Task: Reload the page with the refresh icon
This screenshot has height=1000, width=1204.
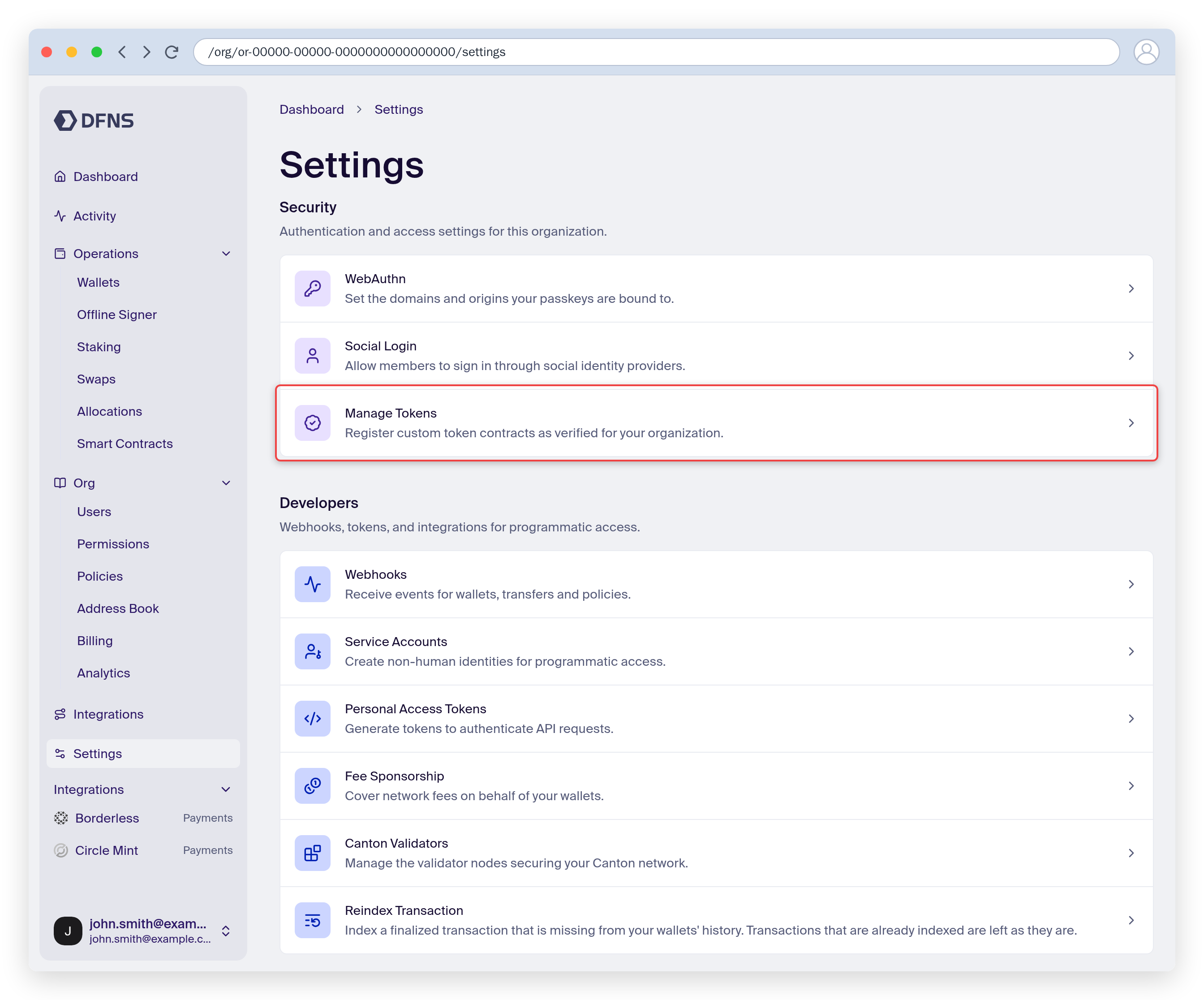Action: click(x=172, y=52)
